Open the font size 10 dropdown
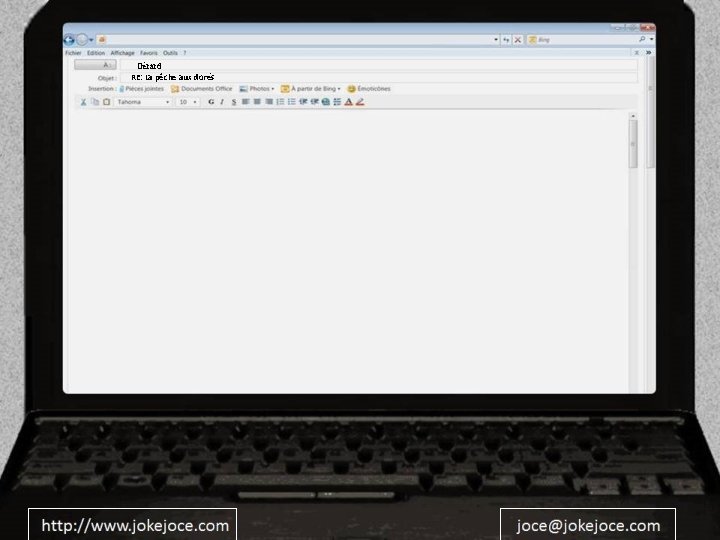Viewport: 720px width, 540px height. [x=188, y=102]
